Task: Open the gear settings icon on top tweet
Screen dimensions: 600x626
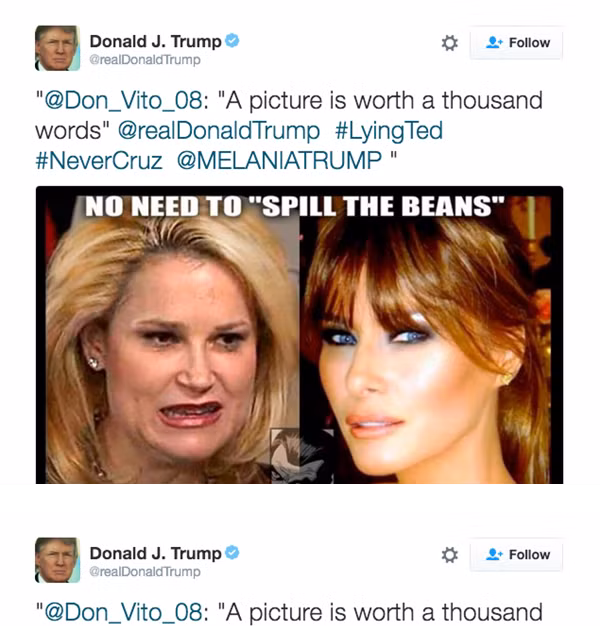Action: [450, 43]
